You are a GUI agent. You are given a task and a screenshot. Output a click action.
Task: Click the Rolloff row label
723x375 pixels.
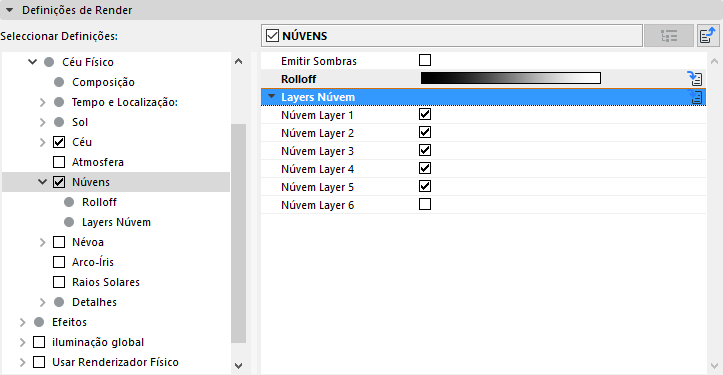point(298,79)
